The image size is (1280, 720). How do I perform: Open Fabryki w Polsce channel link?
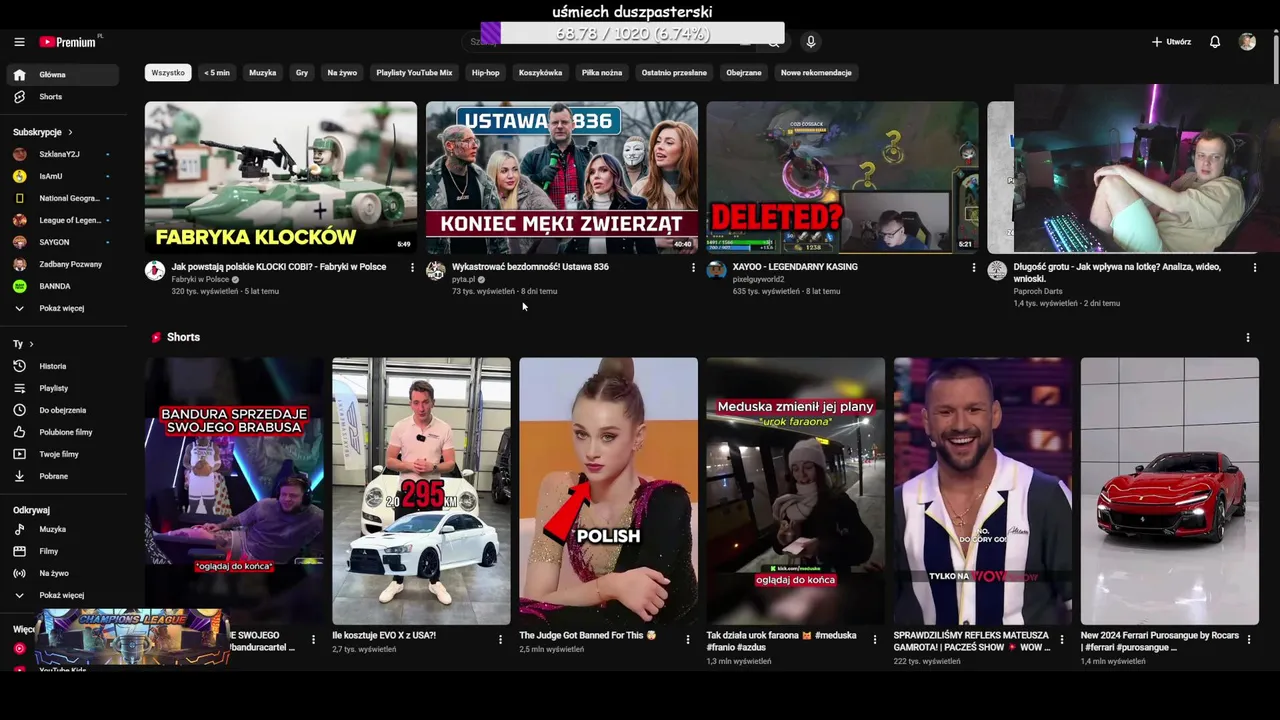click(x=200, y=280)
